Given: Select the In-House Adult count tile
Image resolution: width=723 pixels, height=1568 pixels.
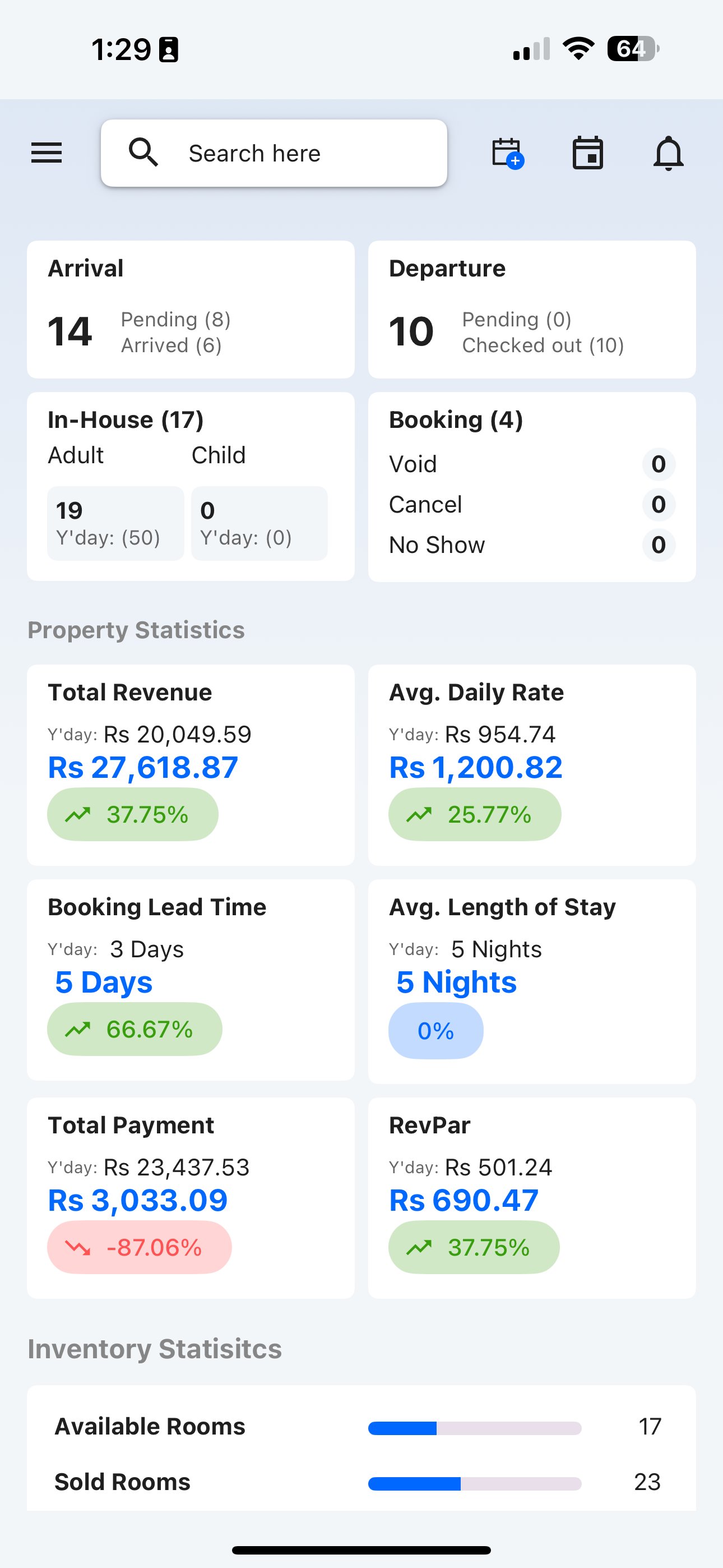Looking at the screenshot, I should [115, 523].
